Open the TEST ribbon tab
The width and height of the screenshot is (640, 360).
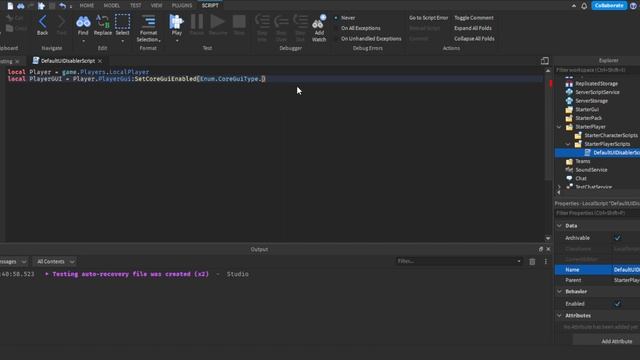pos(136,6)
